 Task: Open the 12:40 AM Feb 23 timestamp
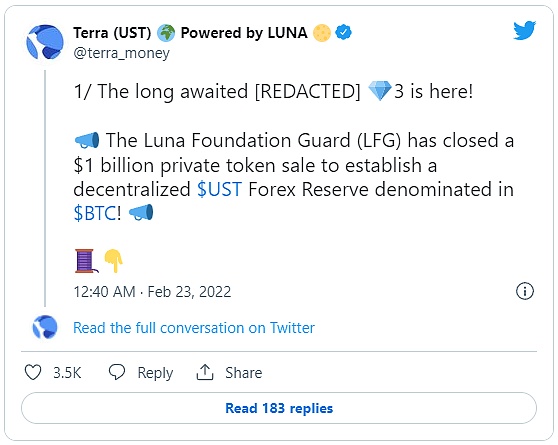tap(152, 292)
